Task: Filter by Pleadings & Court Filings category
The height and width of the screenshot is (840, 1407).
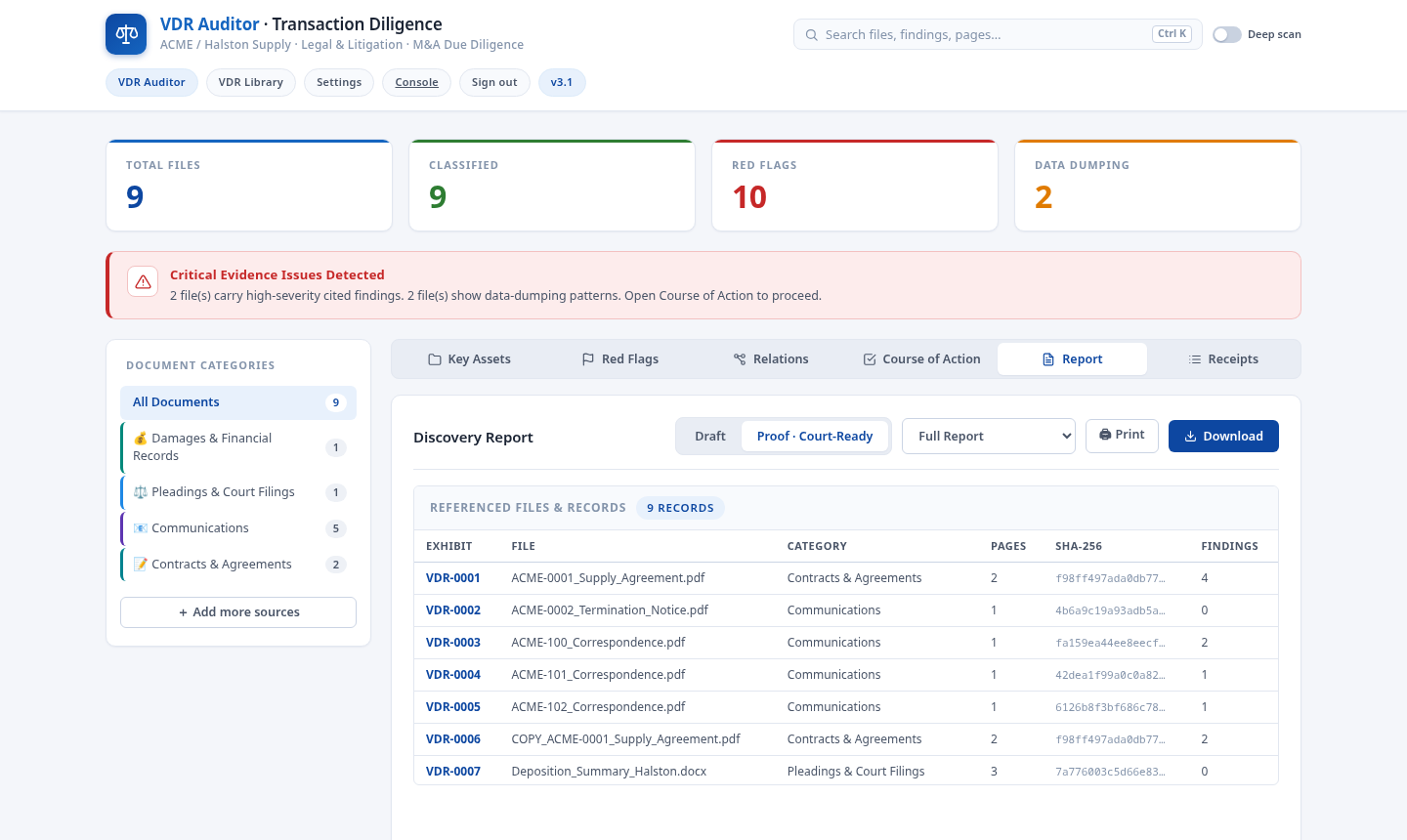Action: click(x=238, y=492)
